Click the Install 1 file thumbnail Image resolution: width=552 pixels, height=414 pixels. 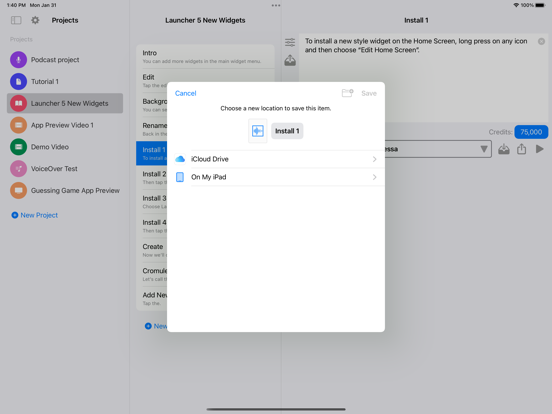click(x=258, y=131)
